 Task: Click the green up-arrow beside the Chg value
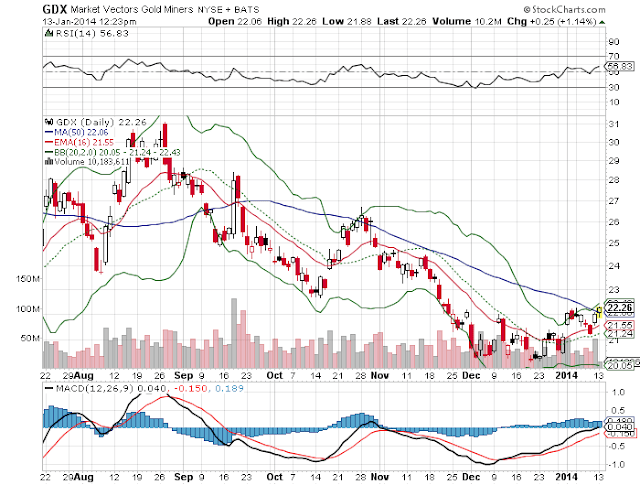point(602,22)
